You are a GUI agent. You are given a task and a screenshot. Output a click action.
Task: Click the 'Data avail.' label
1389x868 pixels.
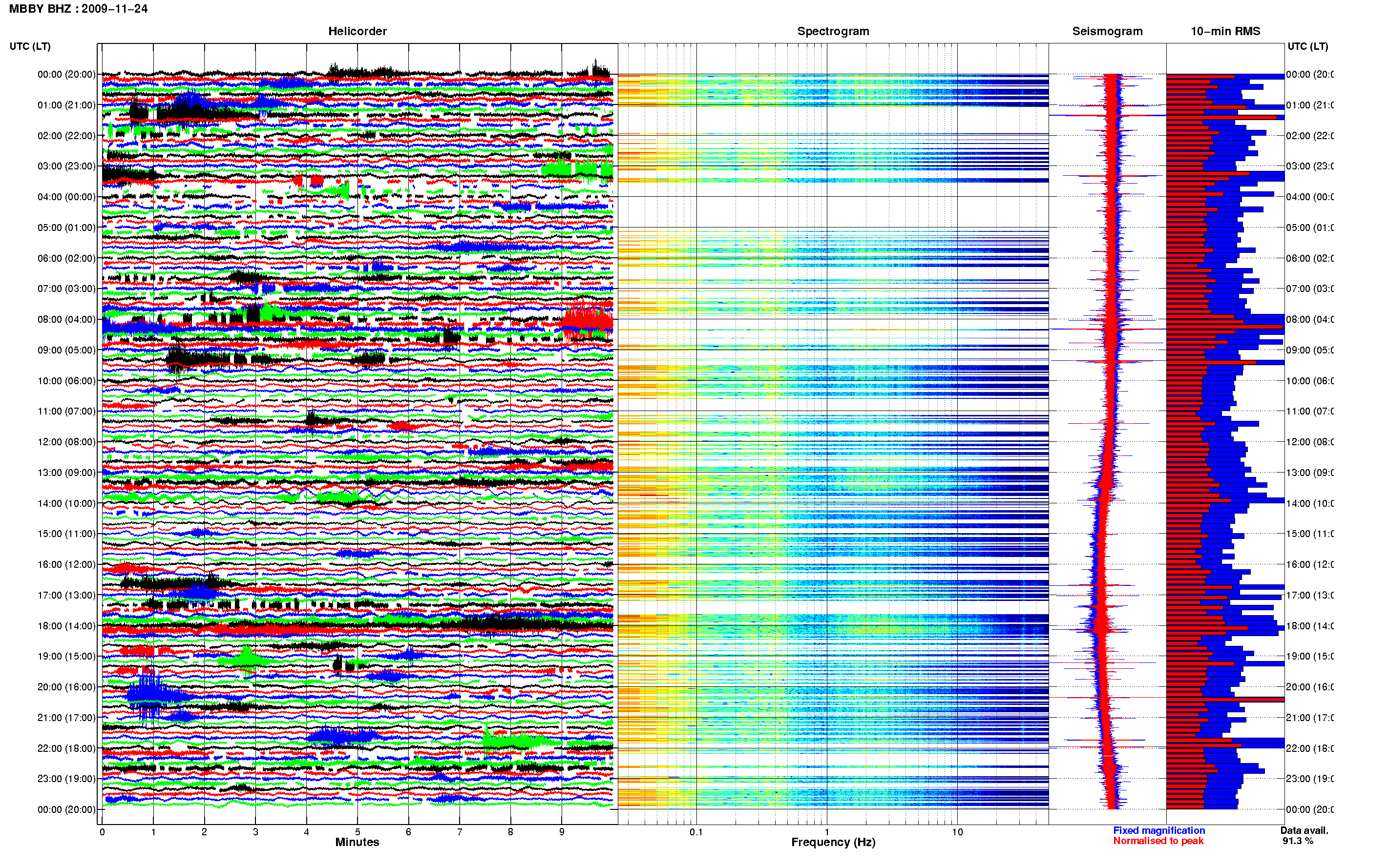[1304, 831]
